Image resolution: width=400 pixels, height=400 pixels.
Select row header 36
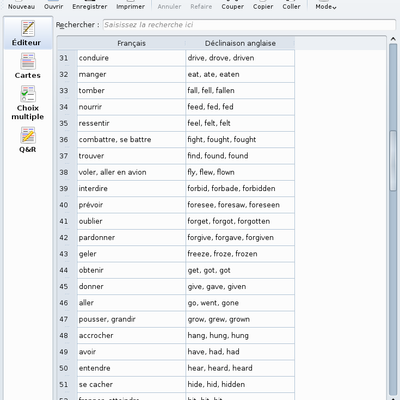pyautogui.click(x=67, y=140)
